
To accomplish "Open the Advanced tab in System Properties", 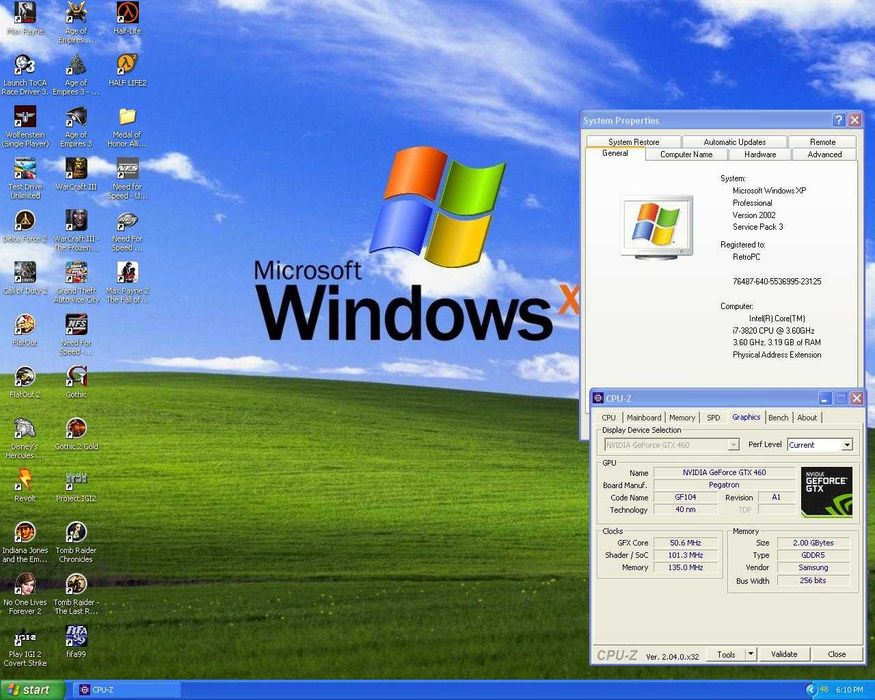I will click(x=824, y=155).
